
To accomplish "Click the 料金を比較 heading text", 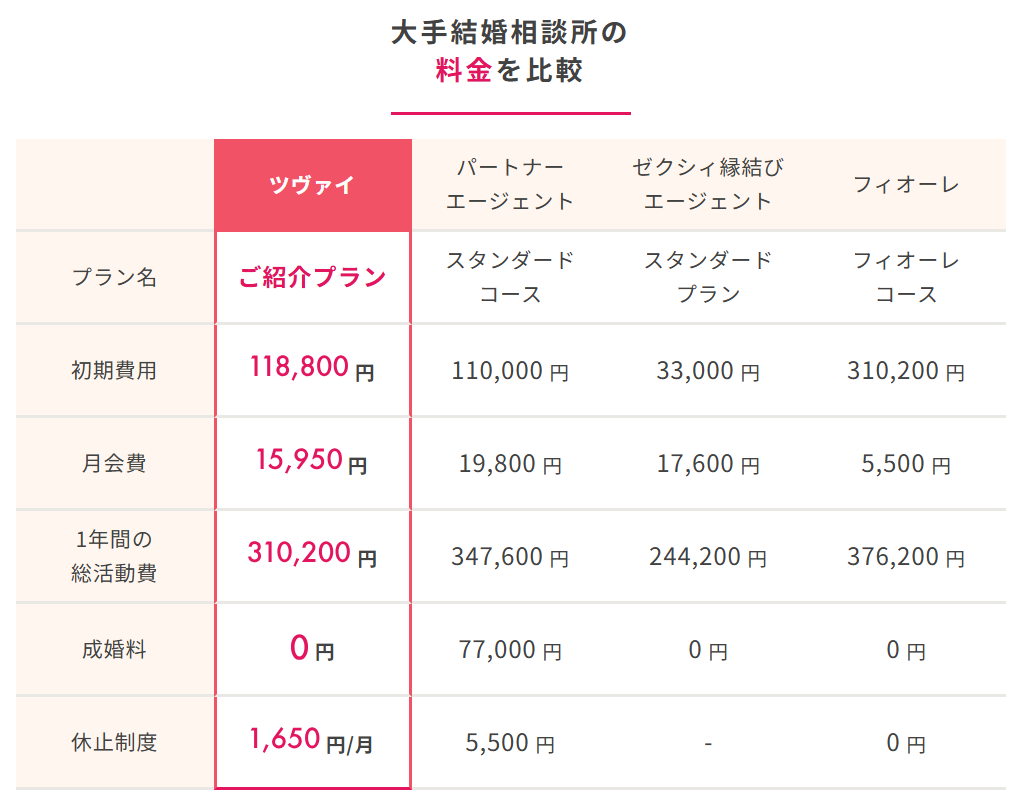I will 510,70.
